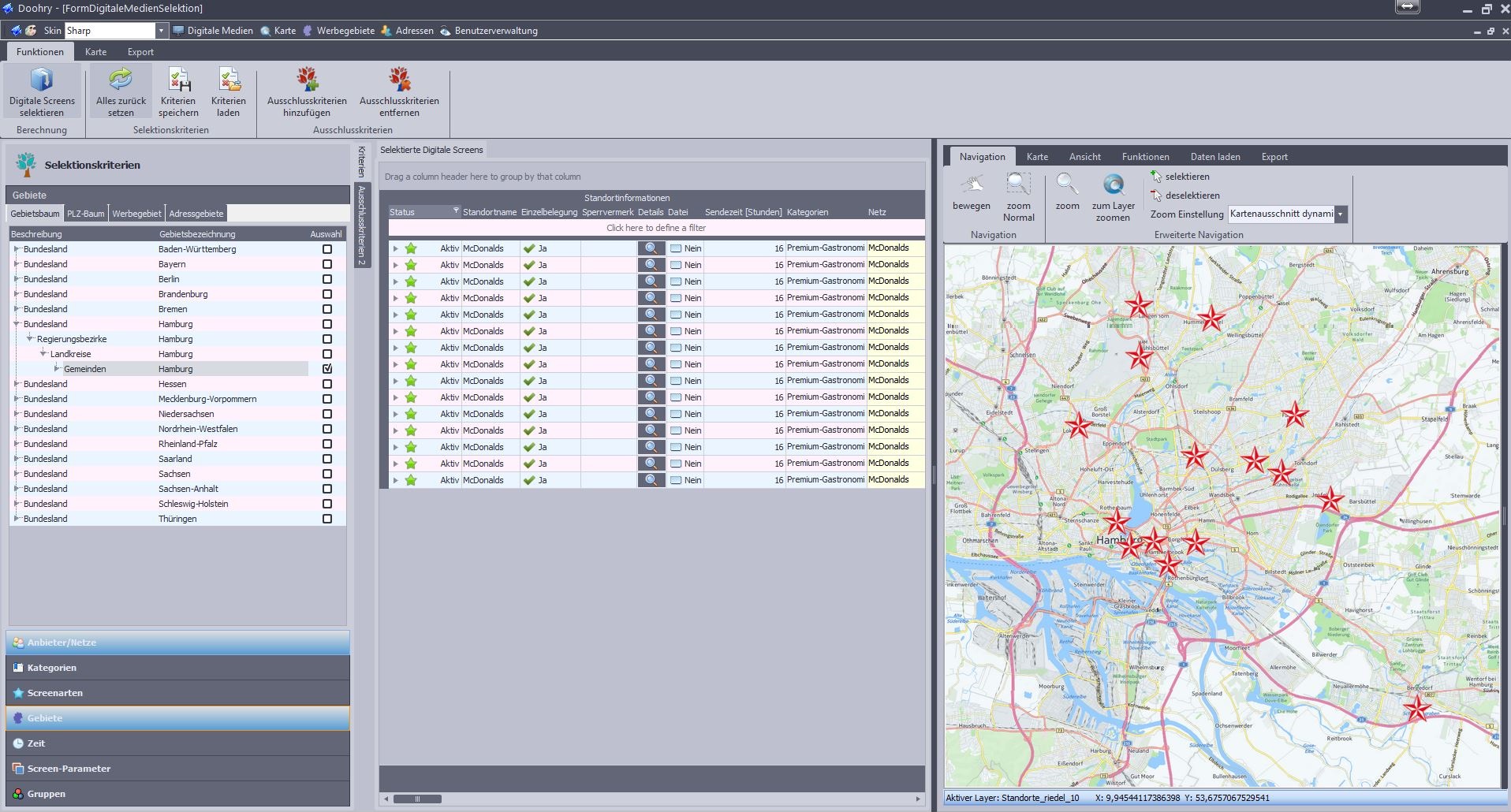The width and height of the screenshot is (1511, 812).
Task: Open vertical Ausschlusskriterien 2 tab
Action: tap(362, 225)
